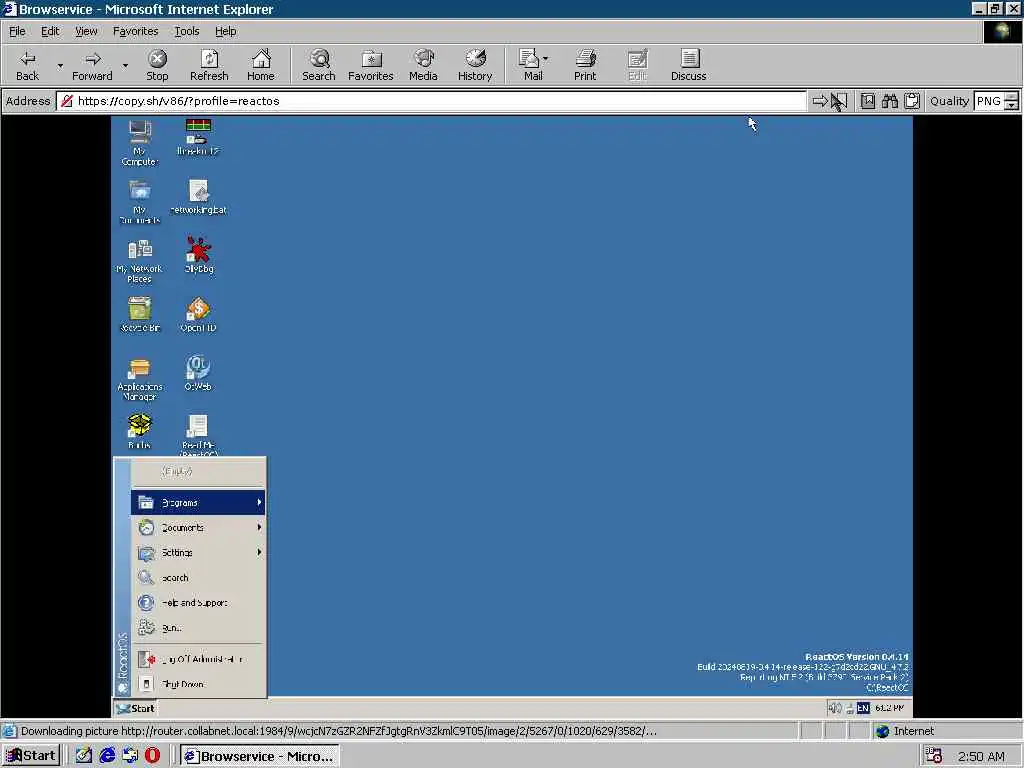Open the Edit menu
The width and height of the screenshot is (1024, 768).
tap(50, 31)
